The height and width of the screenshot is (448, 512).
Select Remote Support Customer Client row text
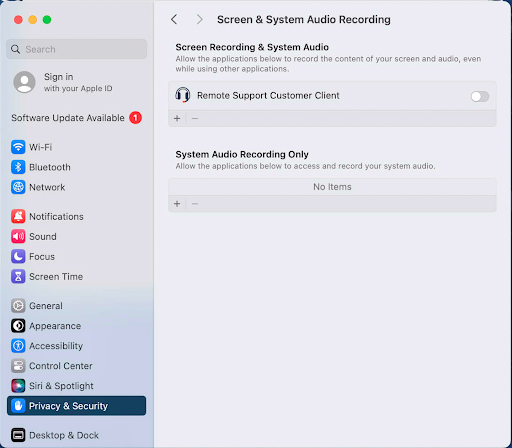pyautogui.click(x=268, y=95)
